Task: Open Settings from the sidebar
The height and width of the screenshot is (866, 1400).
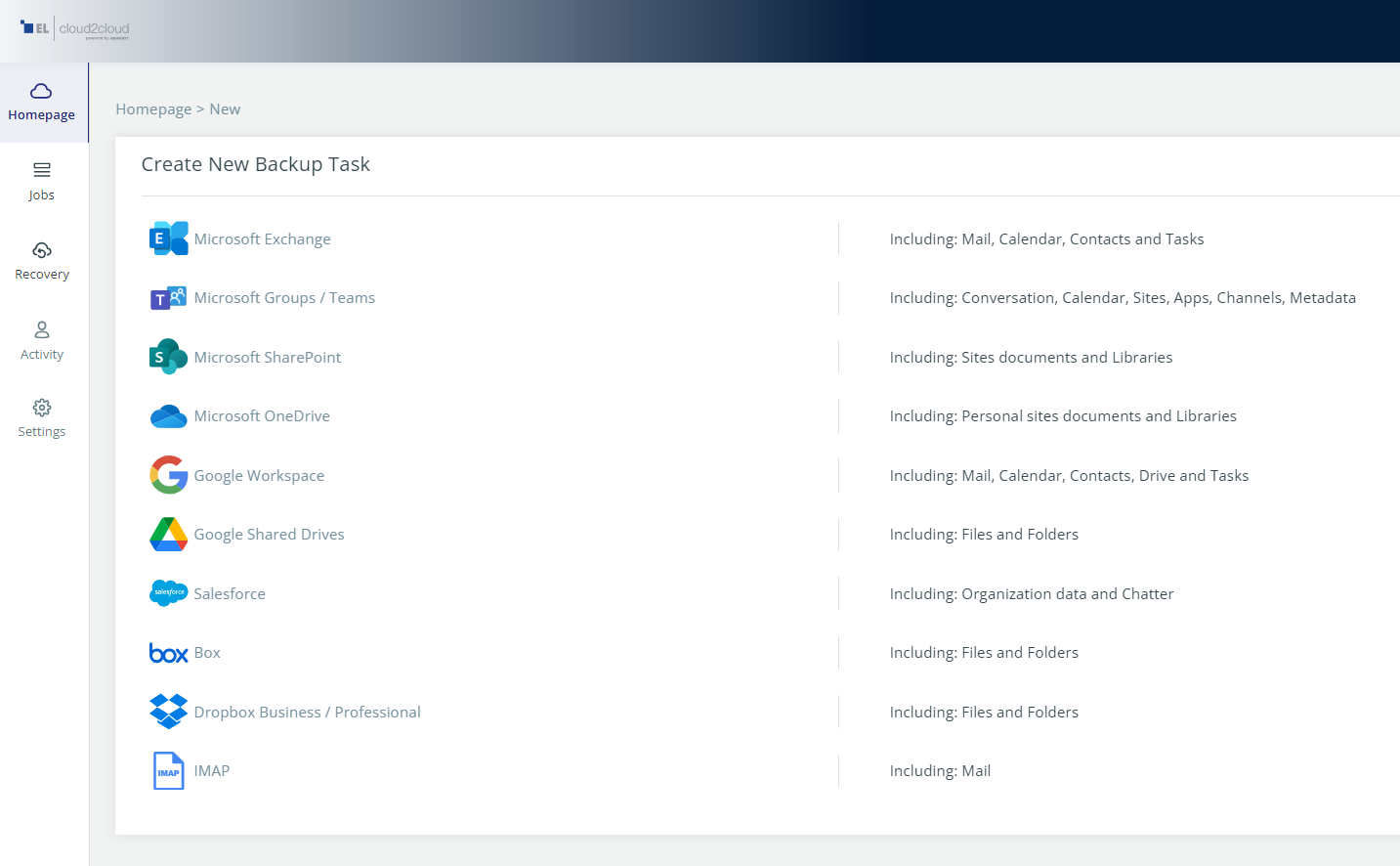Action: click(42, 418)
